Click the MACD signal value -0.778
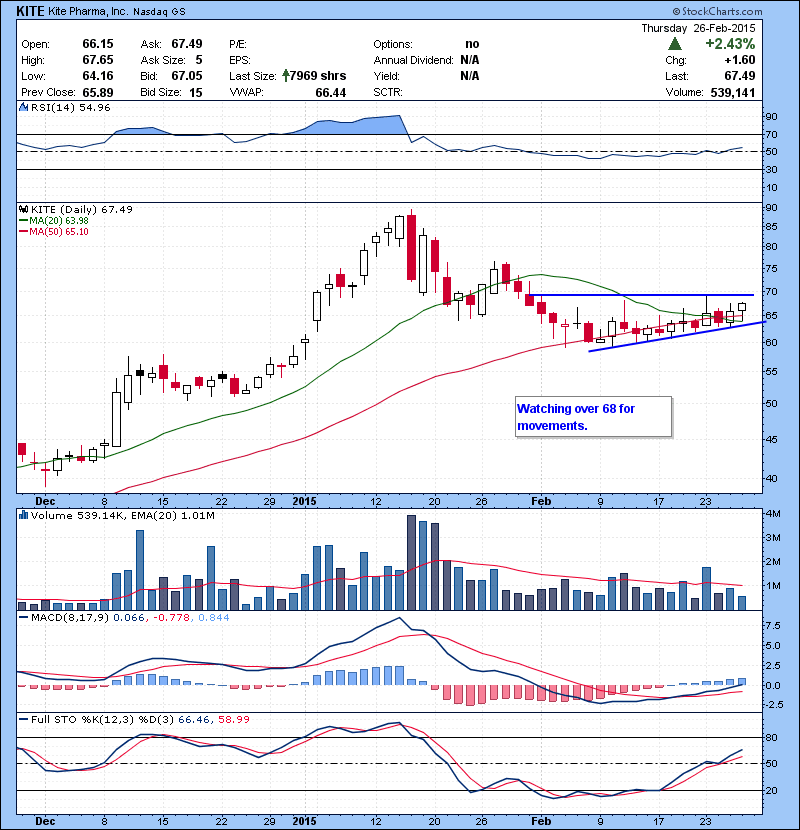The height and width of the screenshot is (830, 800). tap(173, 617)
